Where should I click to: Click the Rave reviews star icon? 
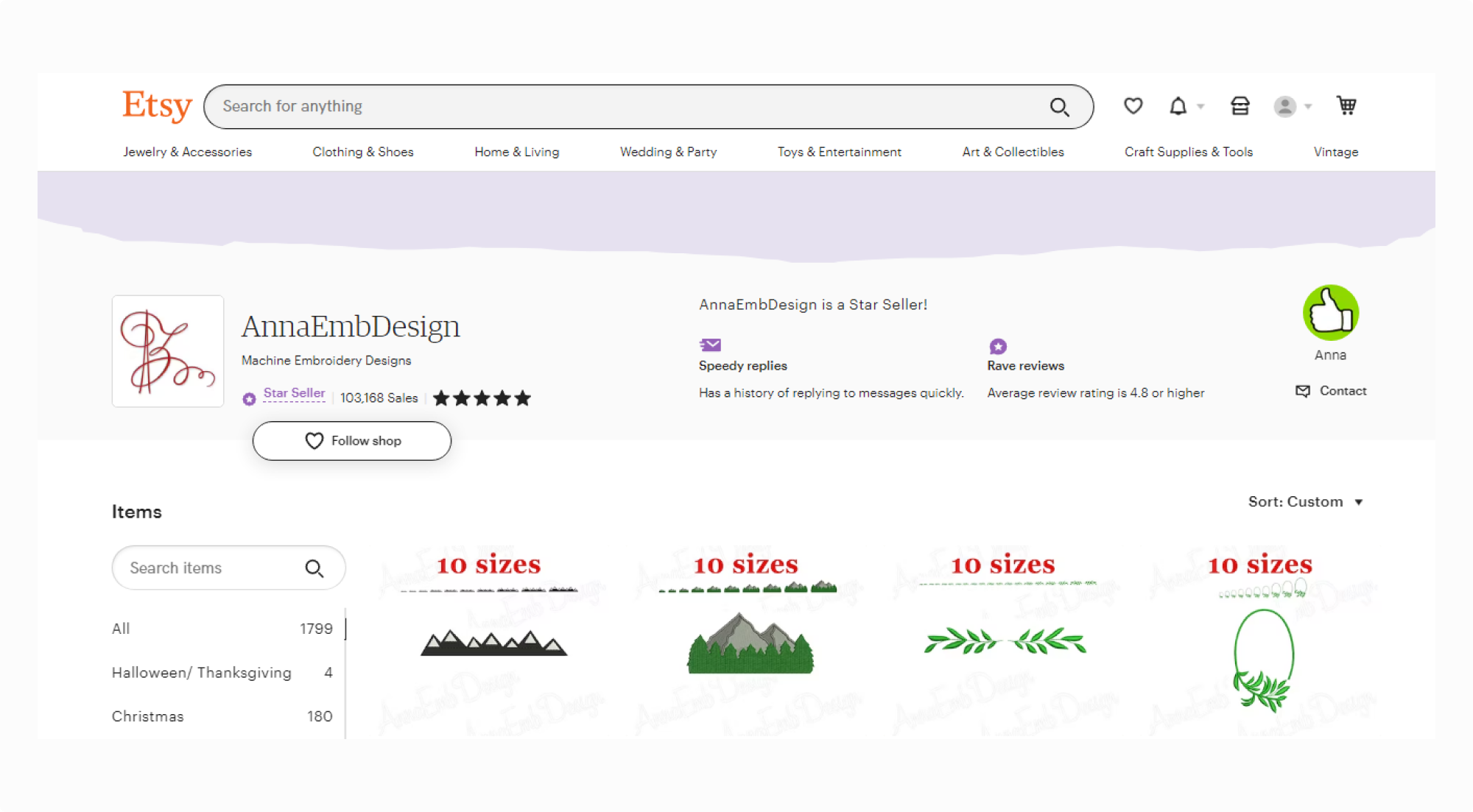998,346
